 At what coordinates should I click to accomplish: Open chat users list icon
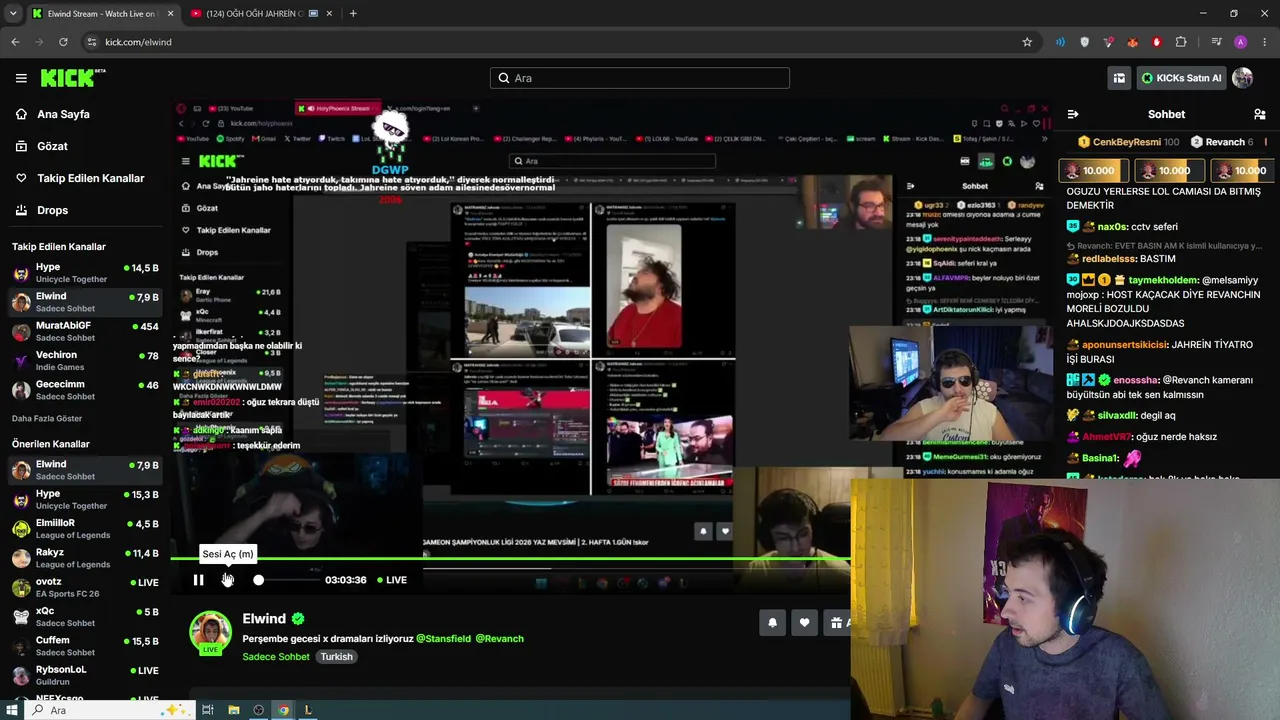[1259, 114]
